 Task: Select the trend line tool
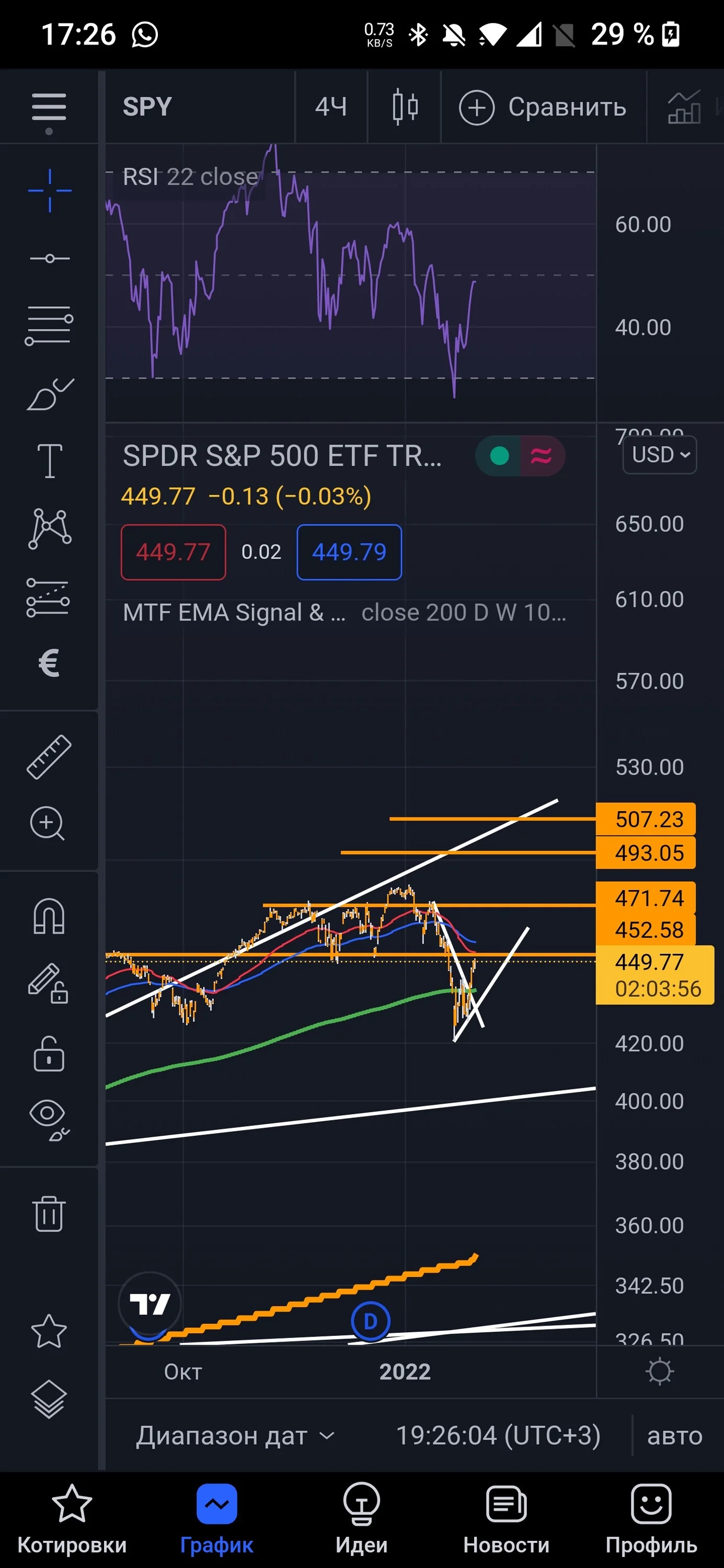(49, 259)
